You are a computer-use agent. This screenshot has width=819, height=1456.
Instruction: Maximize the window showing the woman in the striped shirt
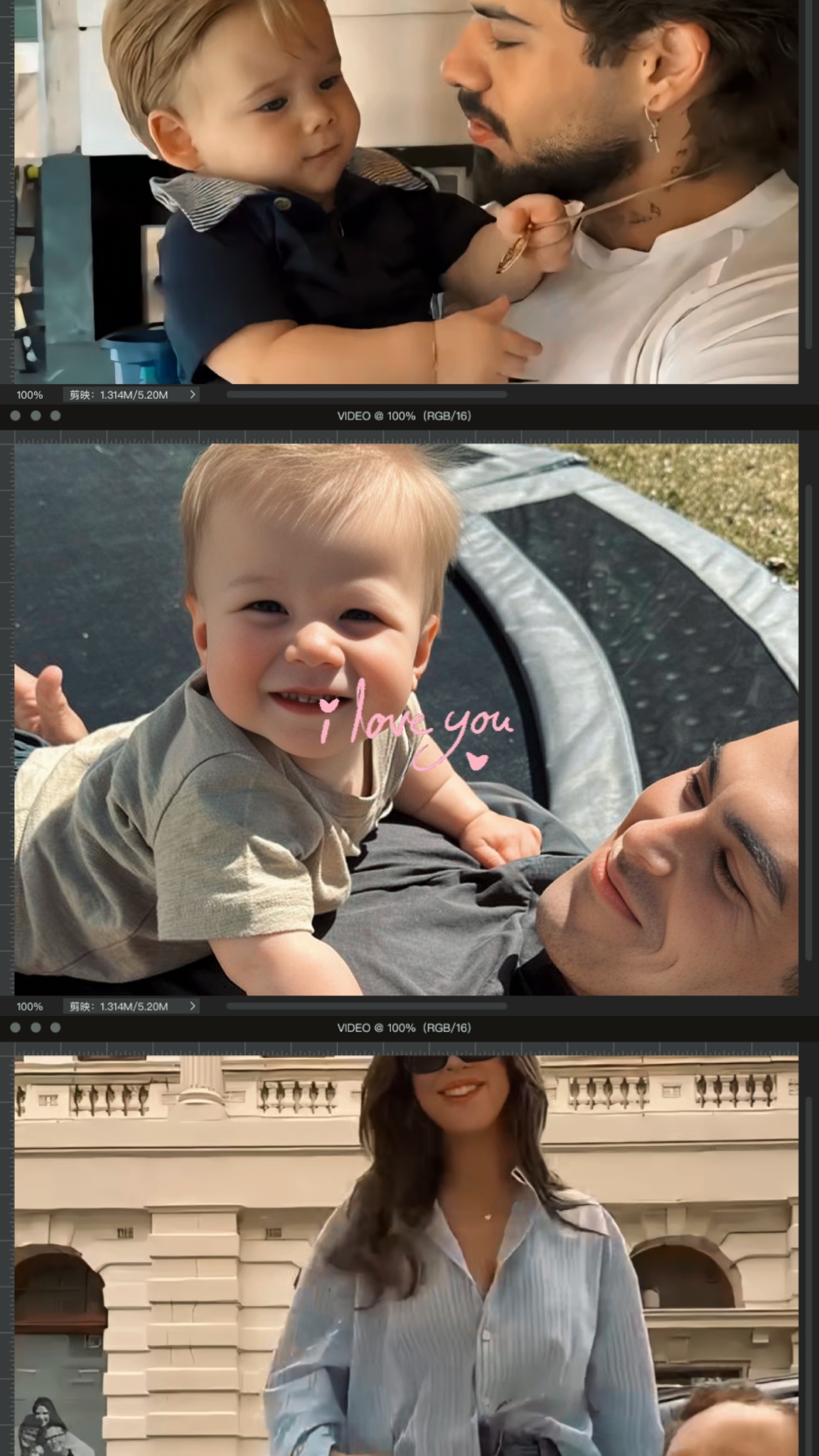click(x=55, y=1027)
